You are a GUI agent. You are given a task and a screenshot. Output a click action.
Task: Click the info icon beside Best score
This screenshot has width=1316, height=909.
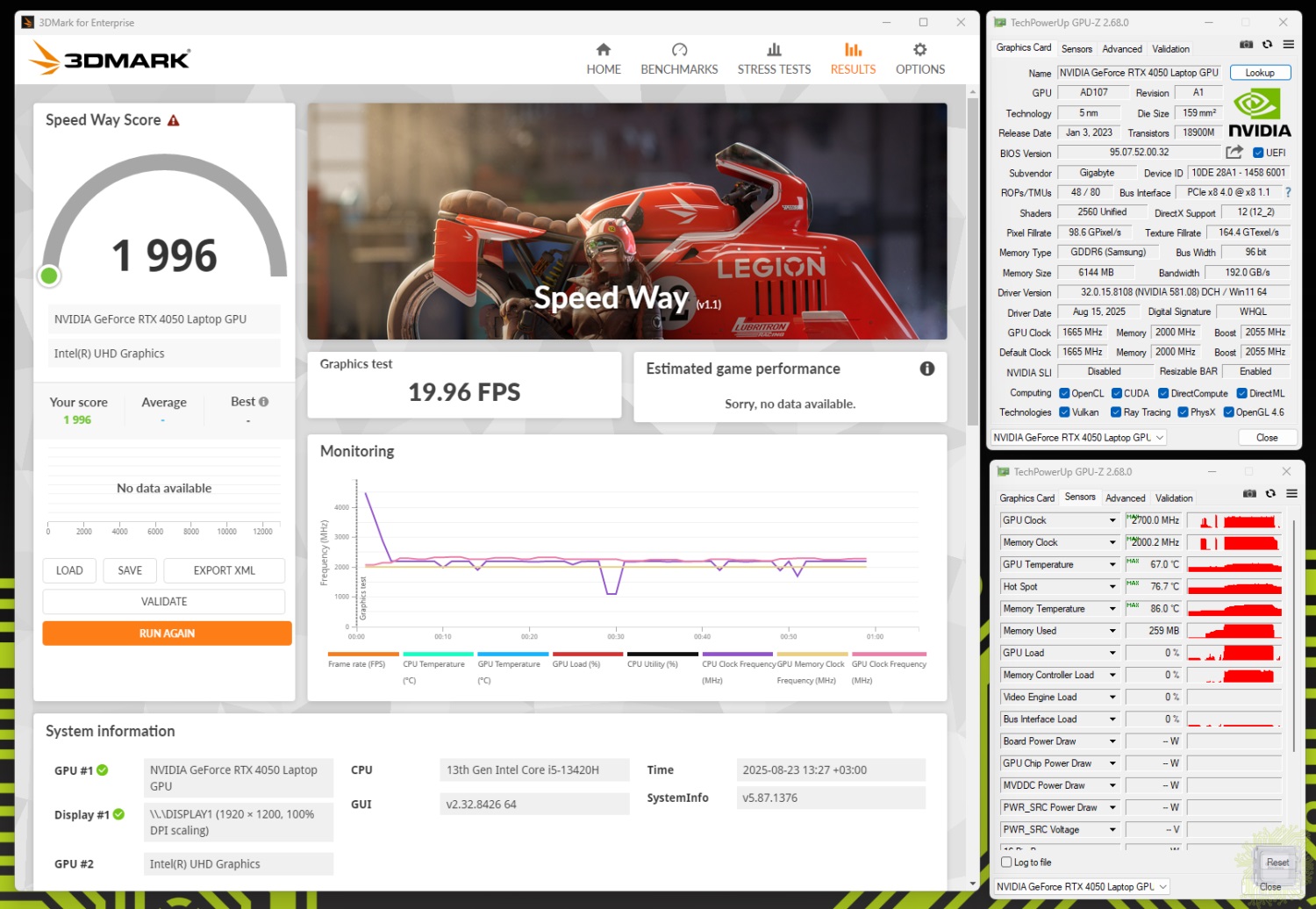tap(264, 402)
